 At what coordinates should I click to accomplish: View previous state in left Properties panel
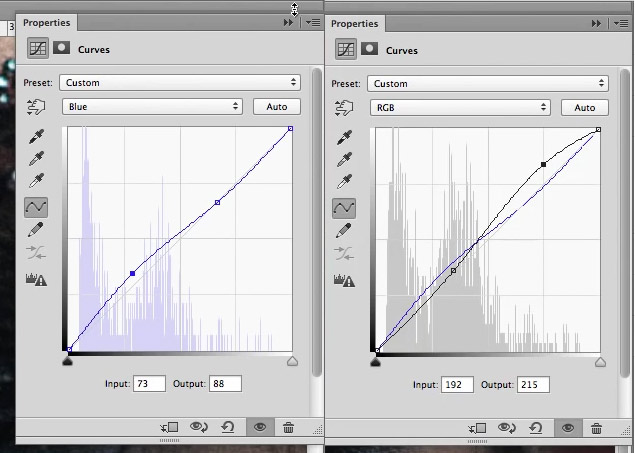tap(199, 427)
